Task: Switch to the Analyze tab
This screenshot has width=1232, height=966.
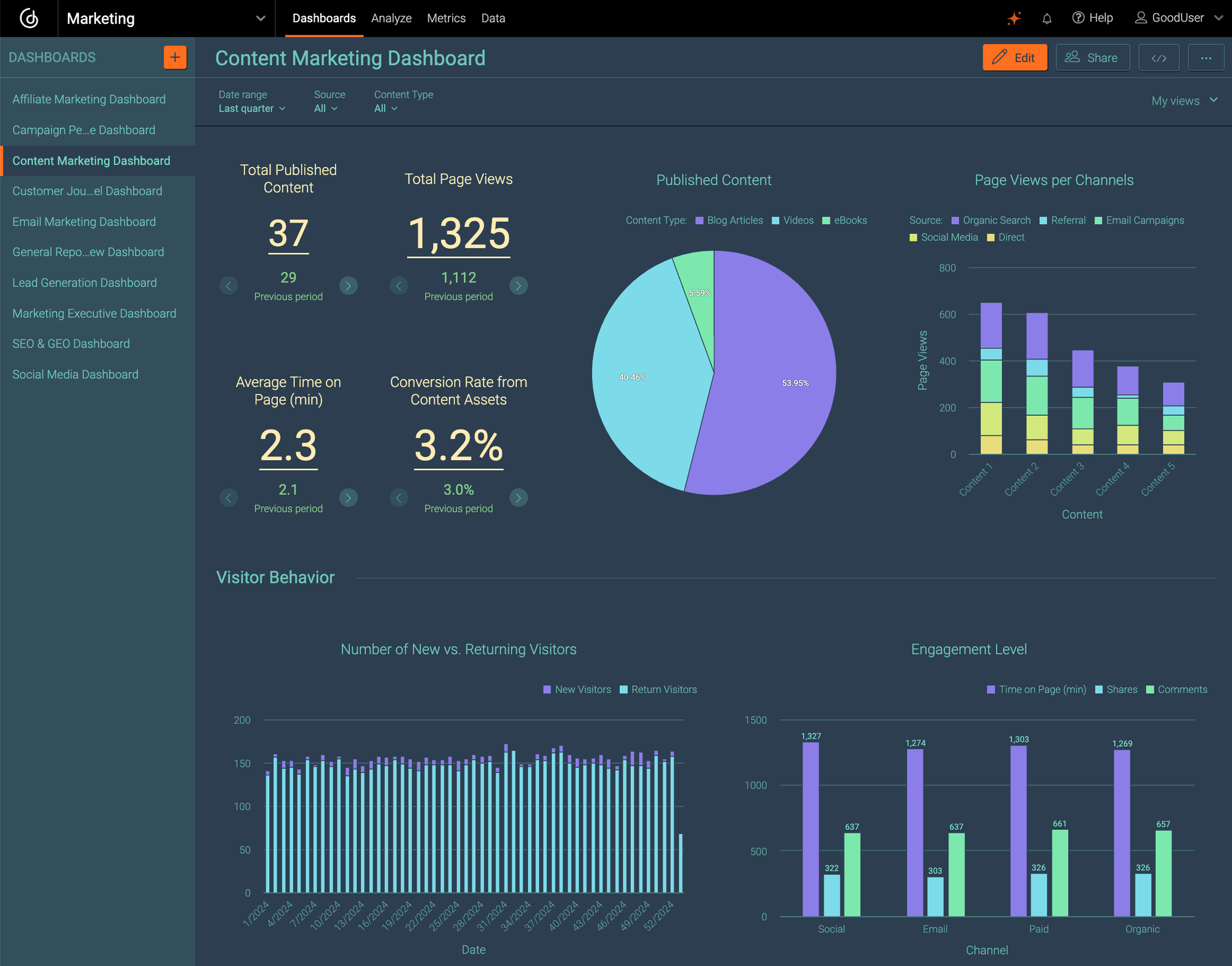Action: click(391, 18)
